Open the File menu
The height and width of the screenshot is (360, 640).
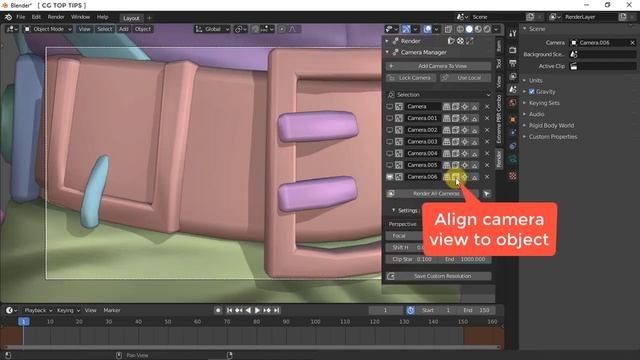[x=20, y=17]
